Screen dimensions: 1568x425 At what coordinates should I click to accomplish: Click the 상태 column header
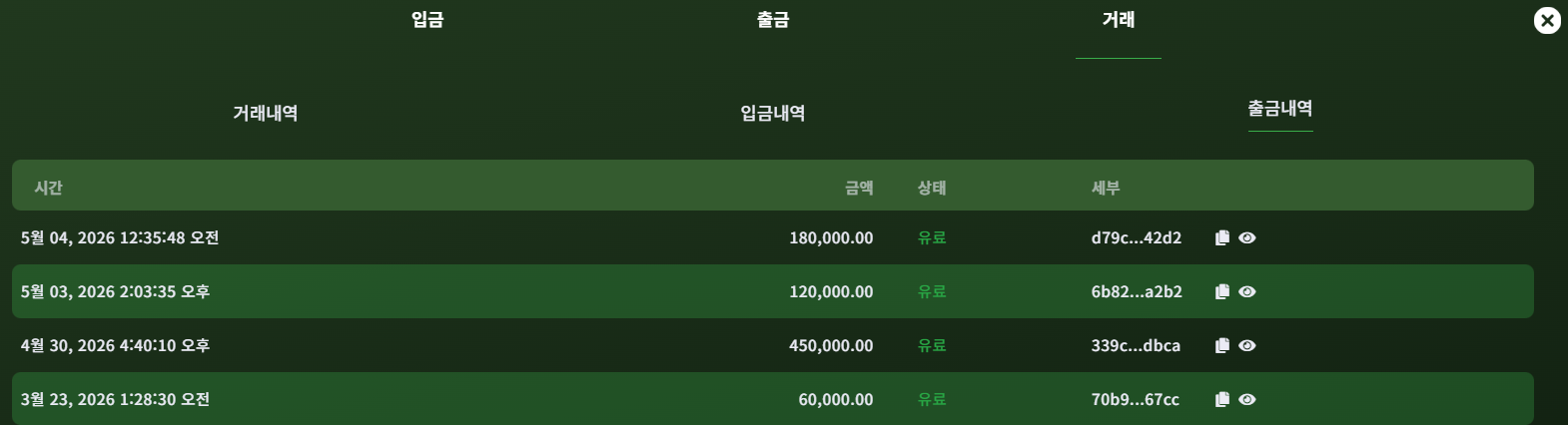pyautogui.click(x=932, y=188)
